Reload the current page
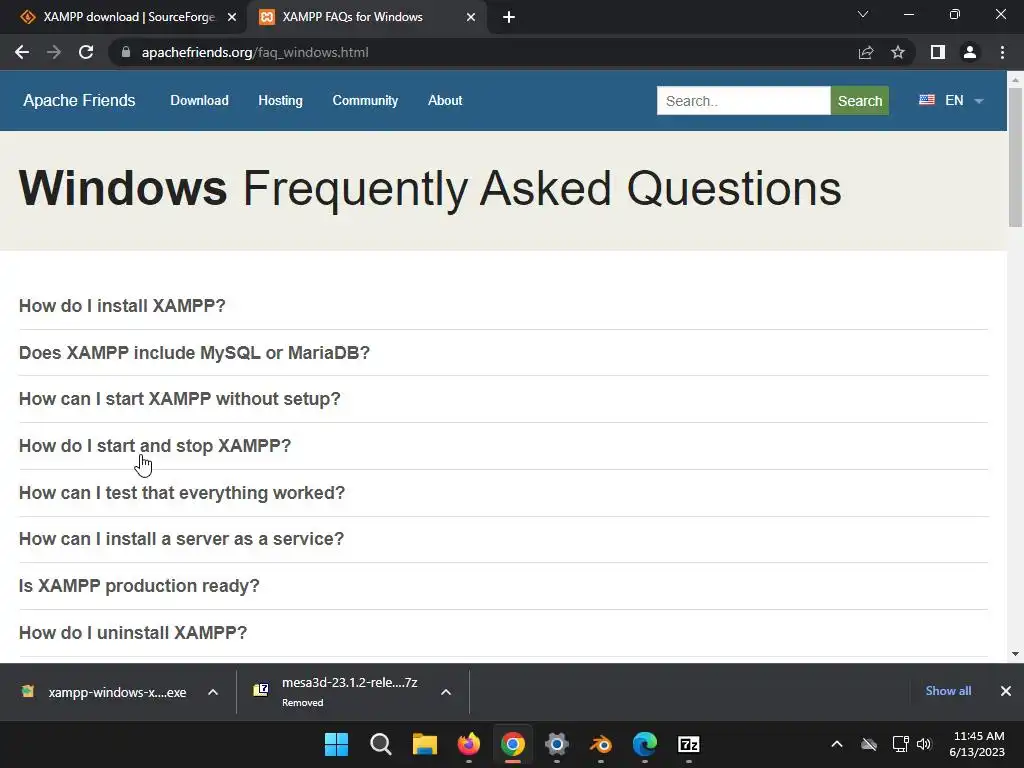This screenshot has height=768, width=1024. coord(86,52)
